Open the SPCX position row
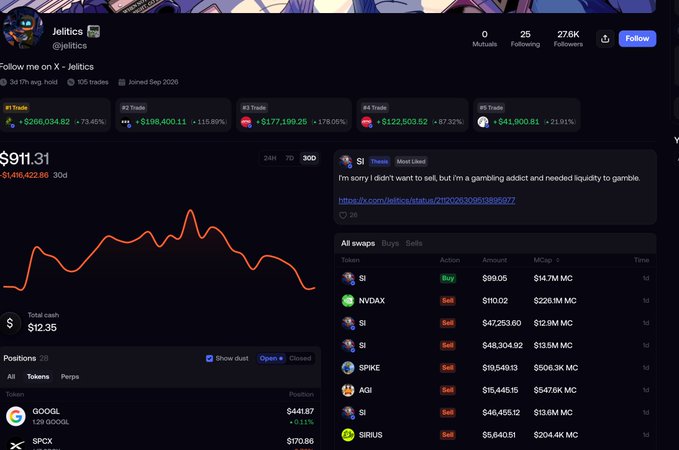 [160, 442]
